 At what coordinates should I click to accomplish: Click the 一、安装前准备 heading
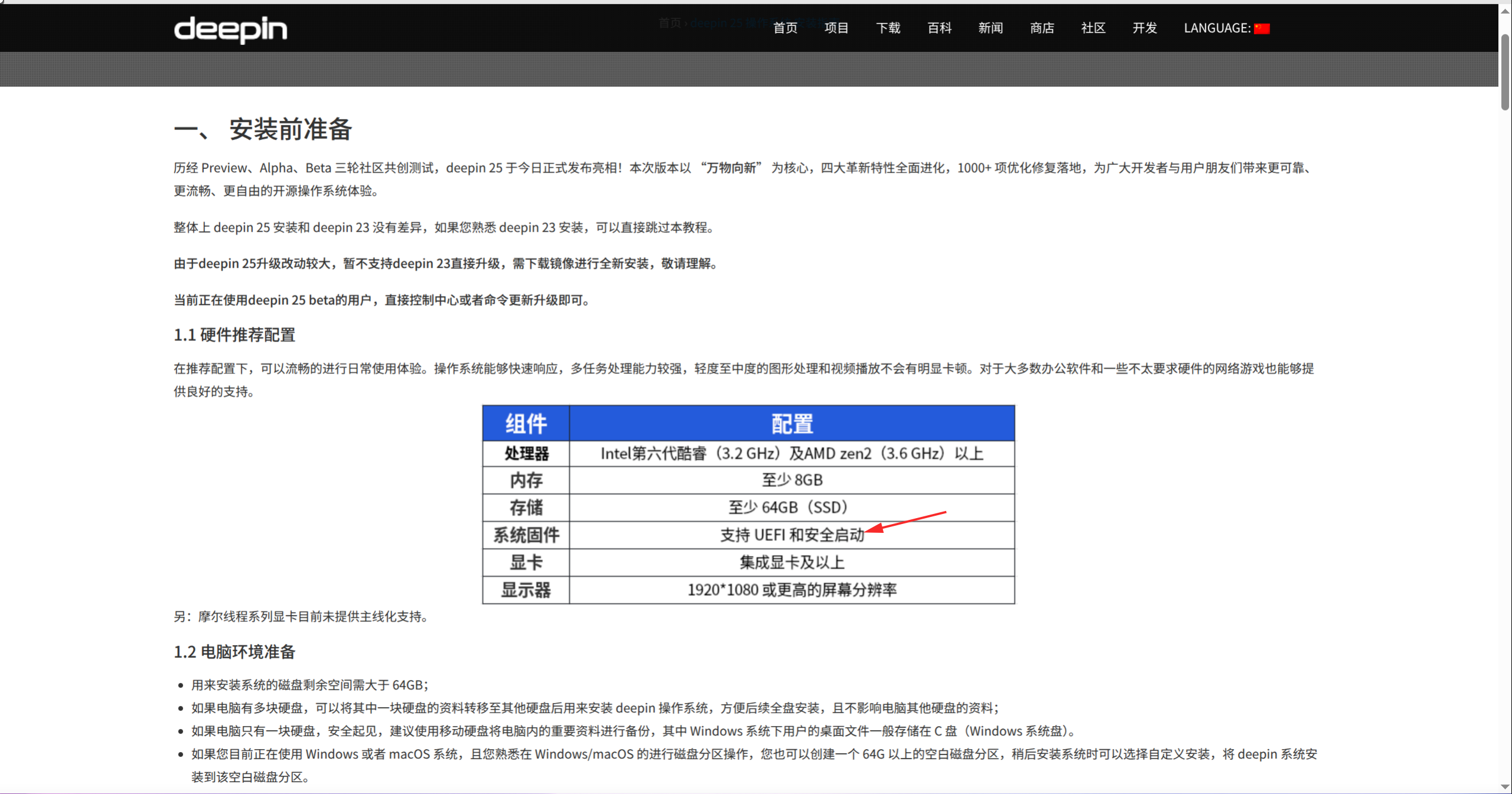click(x=263, y=129)
